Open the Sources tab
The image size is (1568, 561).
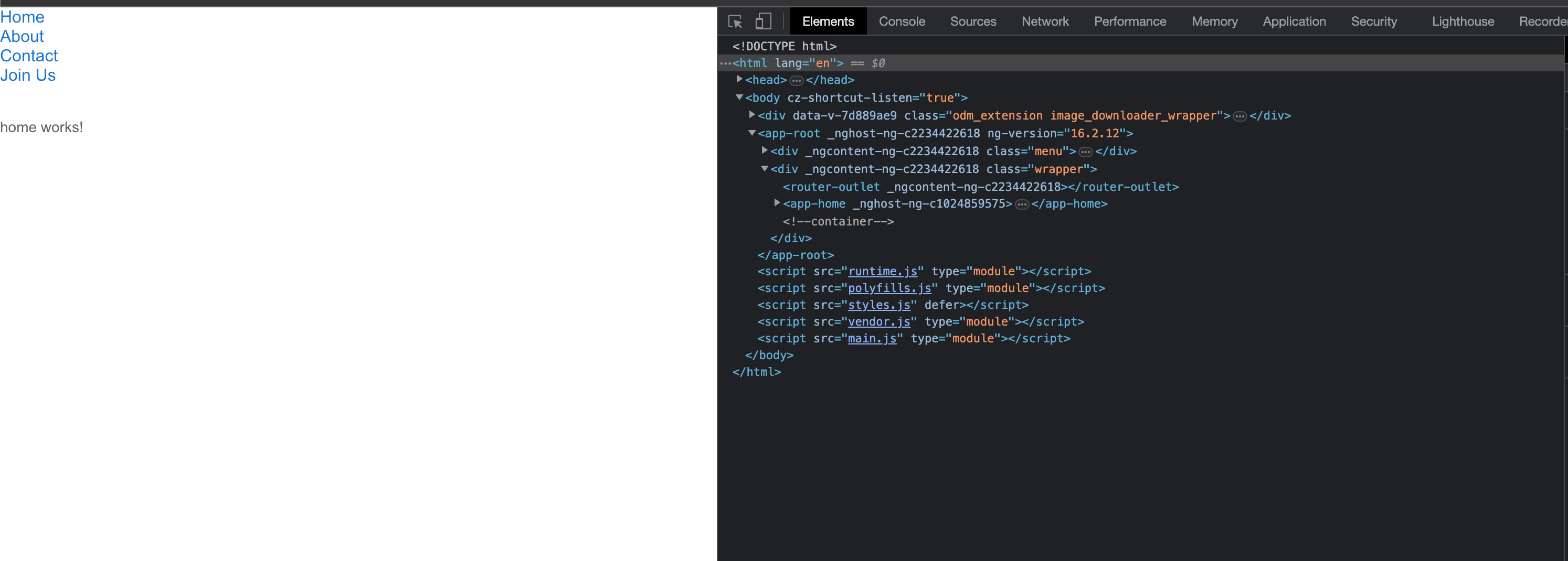tap(973, 22)
